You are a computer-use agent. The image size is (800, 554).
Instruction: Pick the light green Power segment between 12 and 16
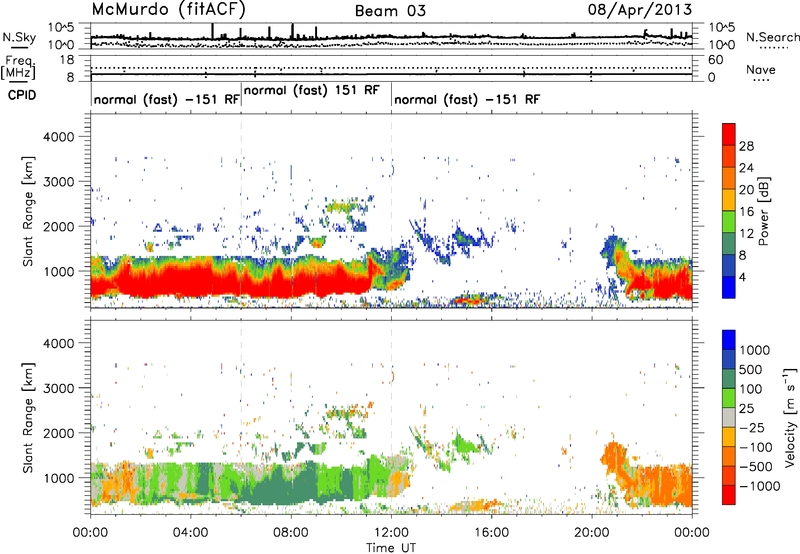coord(729,222)
